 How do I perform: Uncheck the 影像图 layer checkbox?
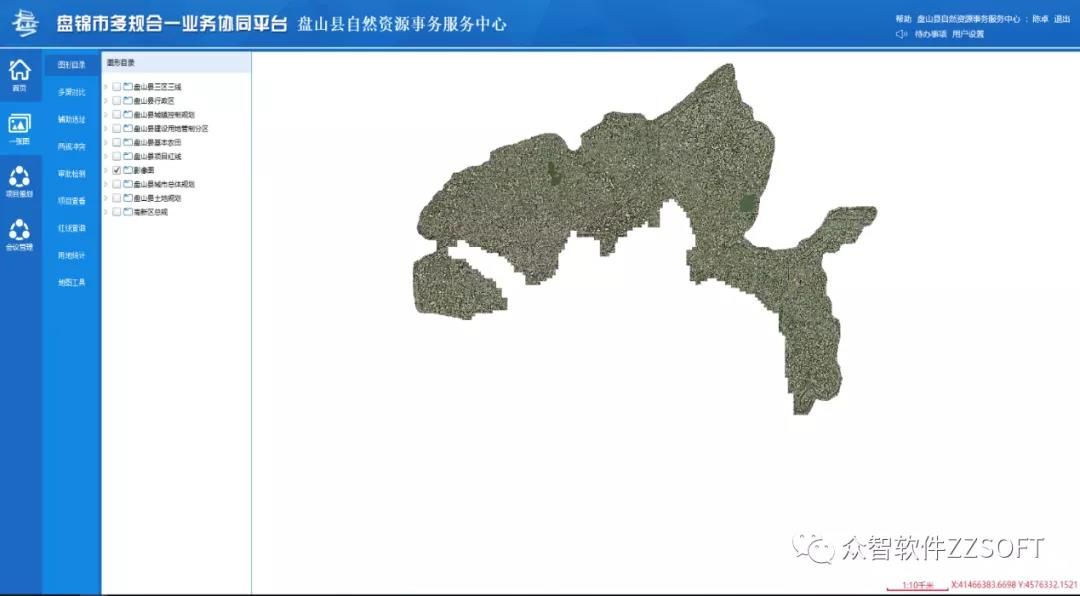(x=114, y=170)
